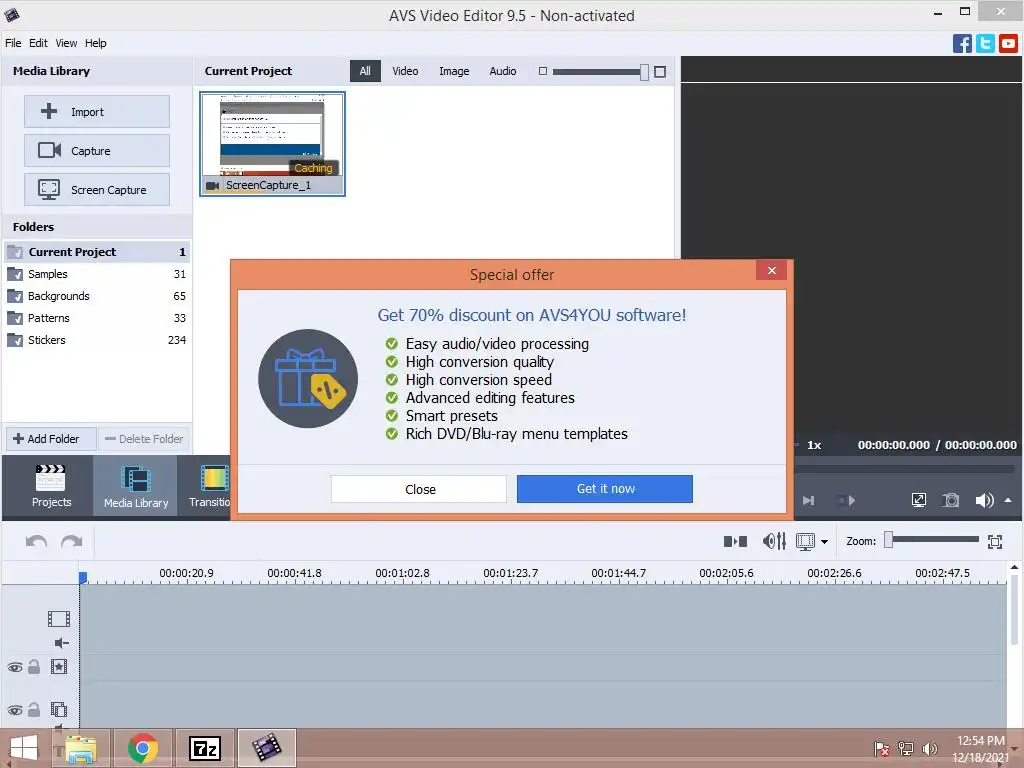Screen dimensions: 1024x768
Task: Filter media by Video tab
Action: coord(405,71)
